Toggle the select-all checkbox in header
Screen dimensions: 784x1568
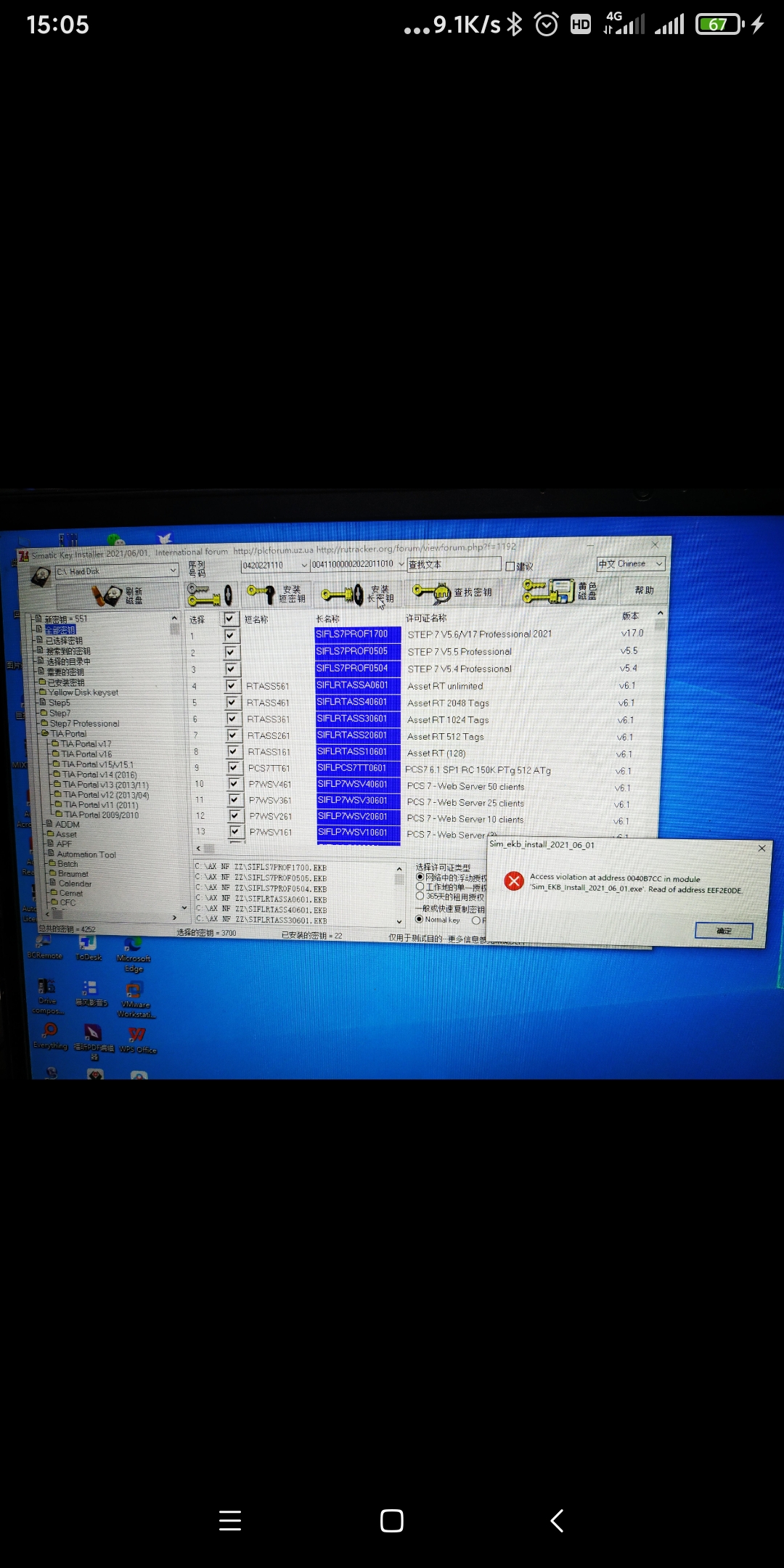pos(229,618)
